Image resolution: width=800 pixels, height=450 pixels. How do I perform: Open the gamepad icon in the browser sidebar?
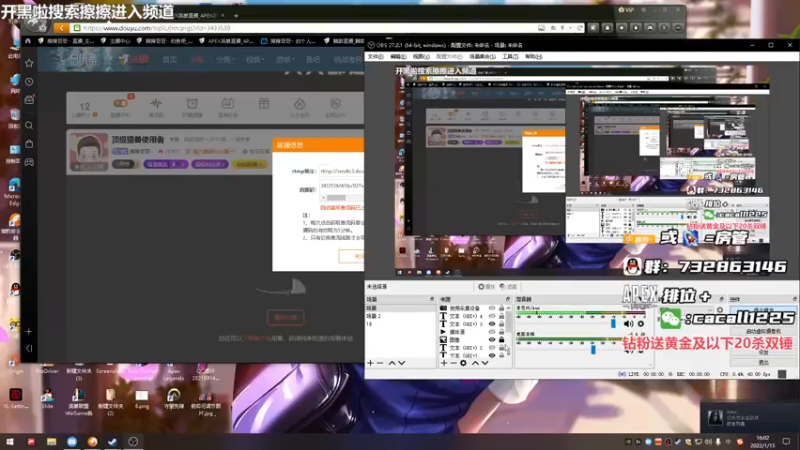click(x=29, y=162)
